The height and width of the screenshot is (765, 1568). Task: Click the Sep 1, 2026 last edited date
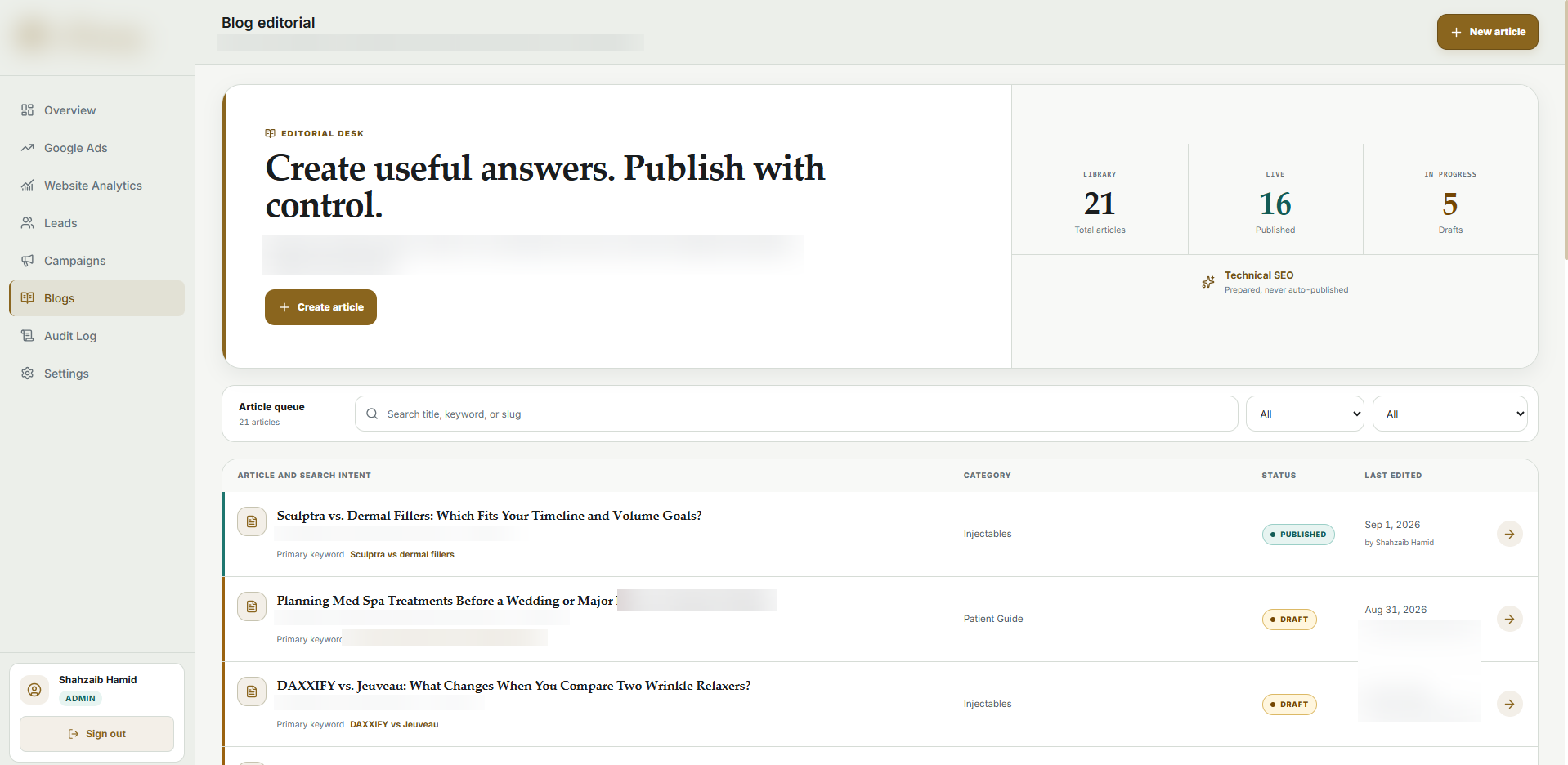[x=1392, y=525]
